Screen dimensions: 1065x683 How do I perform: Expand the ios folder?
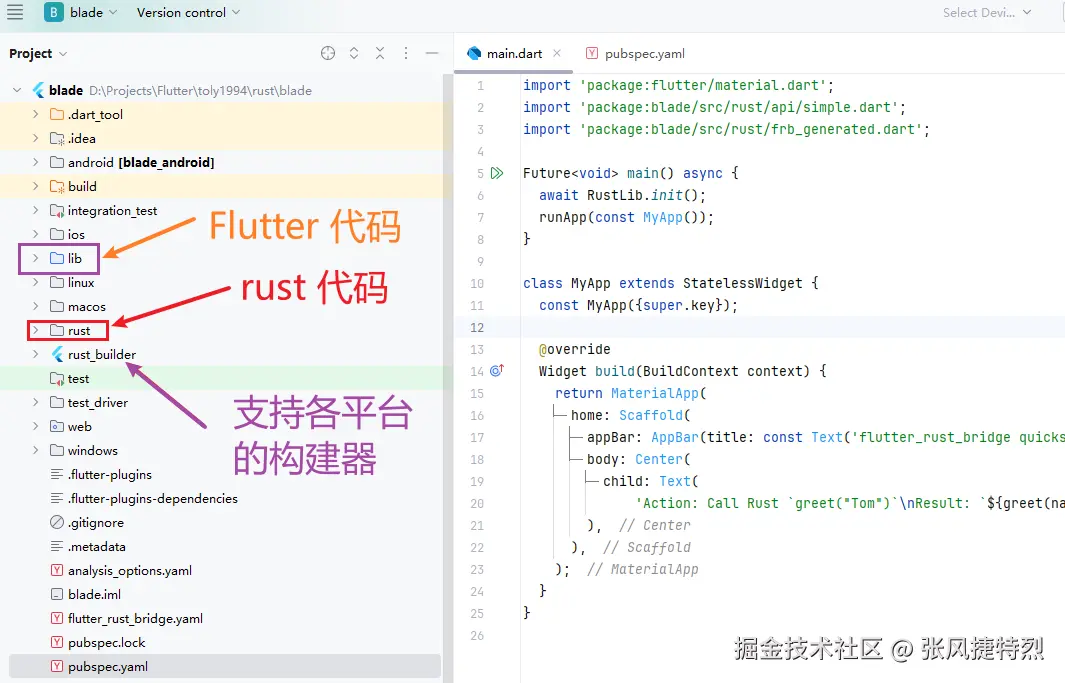(x=35, y=234)
